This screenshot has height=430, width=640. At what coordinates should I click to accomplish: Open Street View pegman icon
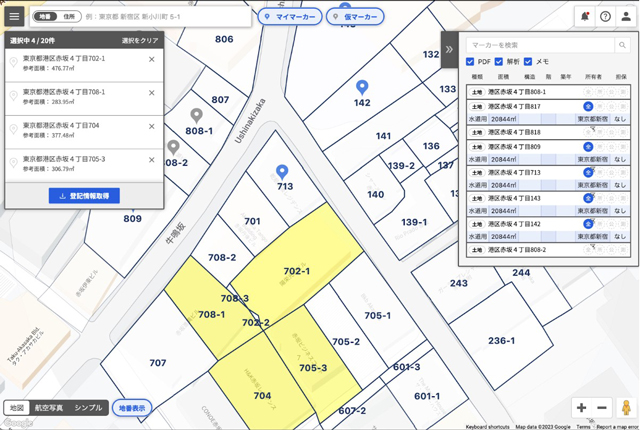click(x=626, y=408)
